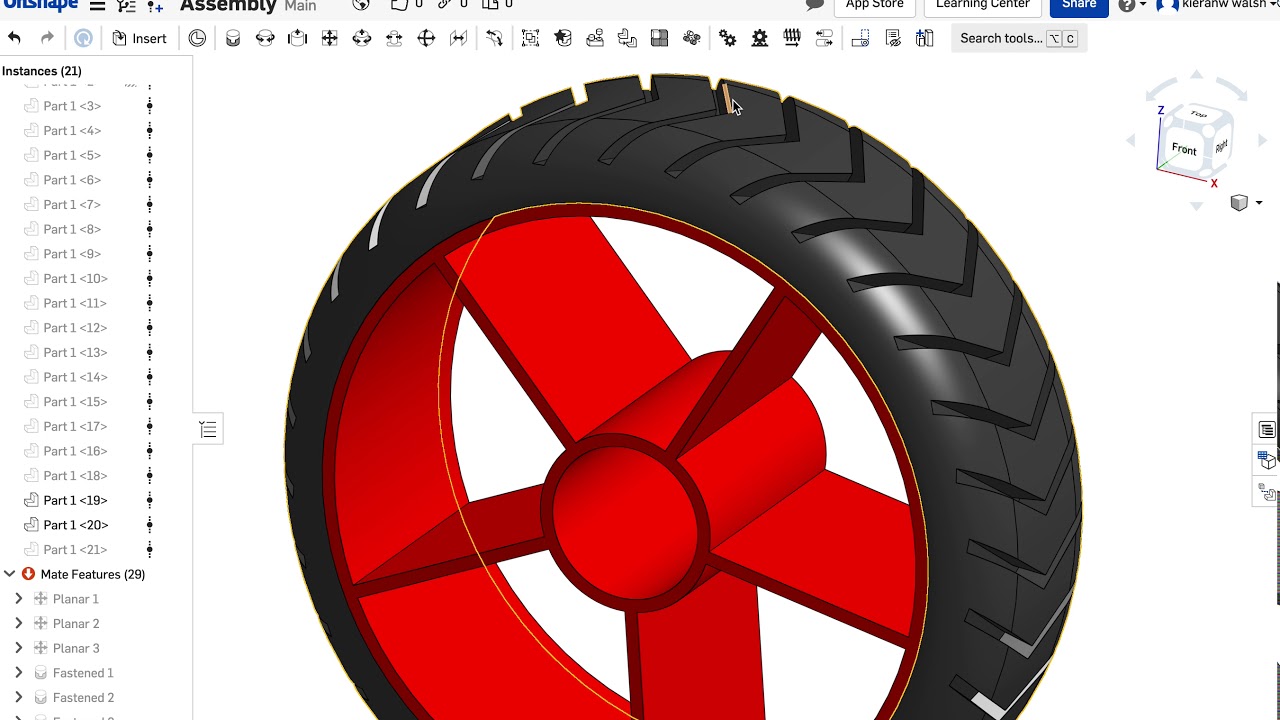This screenshot has height=720, width=1280.
Task: Expand the Planar 2 mate
Action: coord(18,623)
